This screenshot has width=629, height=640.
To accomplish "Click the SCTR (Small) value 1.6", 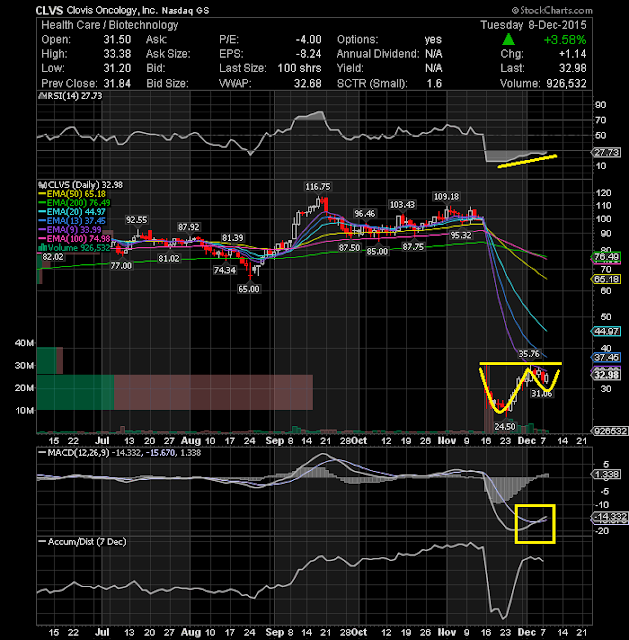I will [x=434, y=83].
